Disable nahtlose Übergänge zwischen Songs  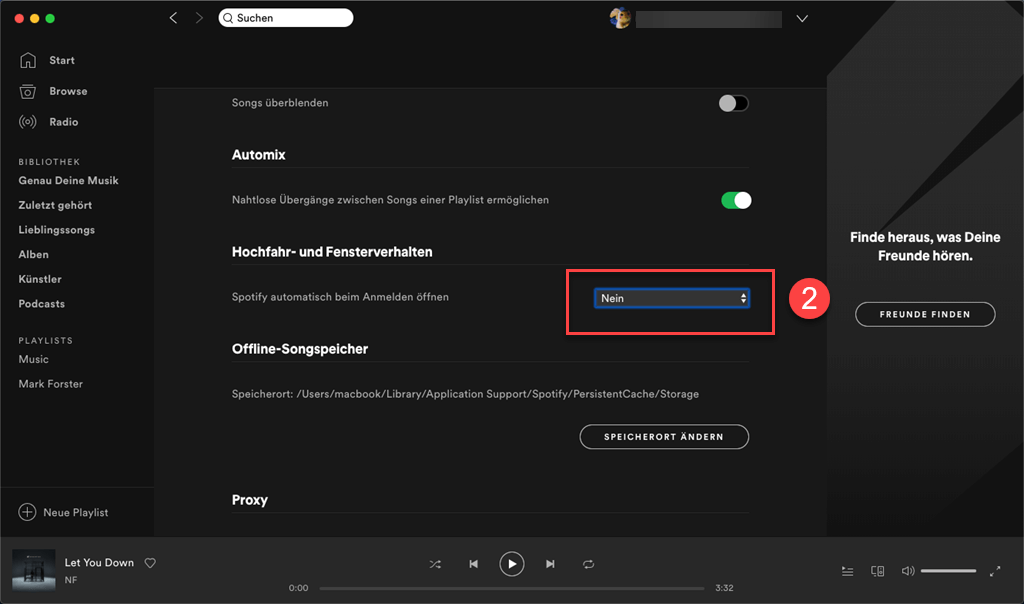click(x=737, y=200)
